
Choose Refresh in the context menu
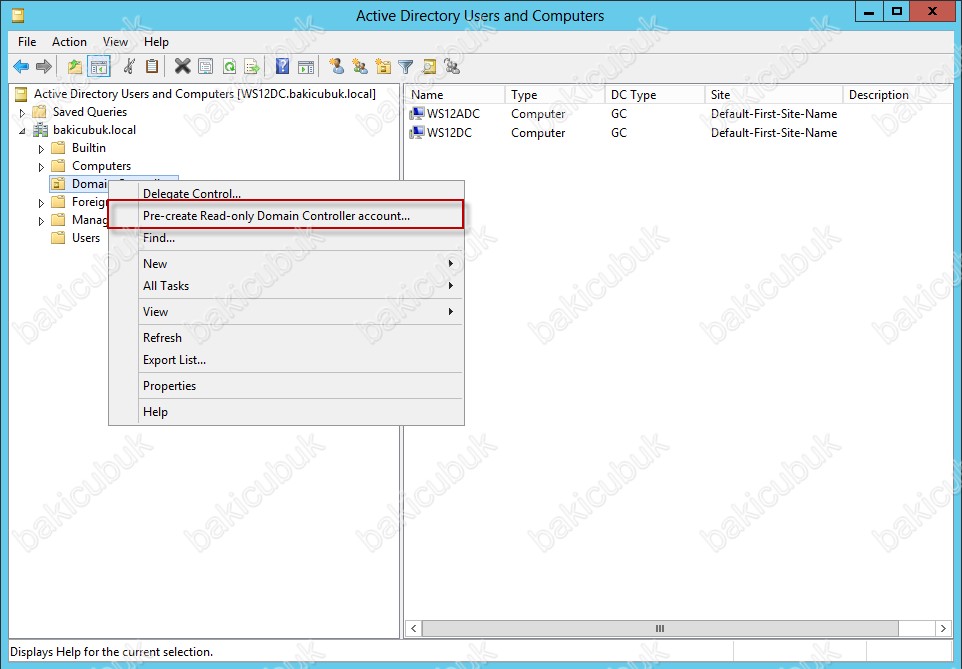click(286, 338)
